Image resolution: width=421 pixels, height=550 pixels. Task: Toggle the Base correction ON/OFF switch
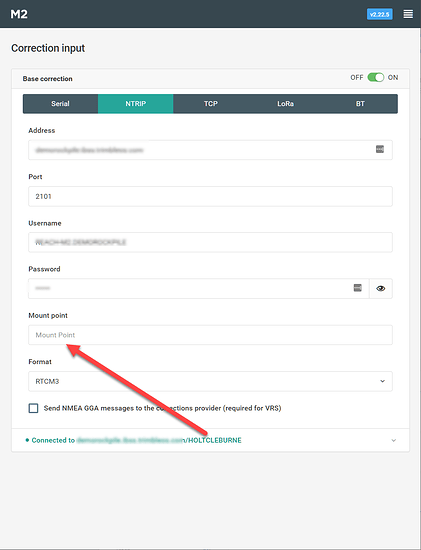[x=376, y=78]
